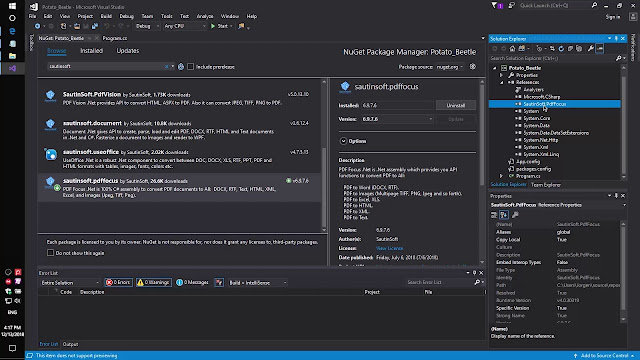Collapse the References node in Solution Explorer
This screenshot has width=640, height=360.
501,82
